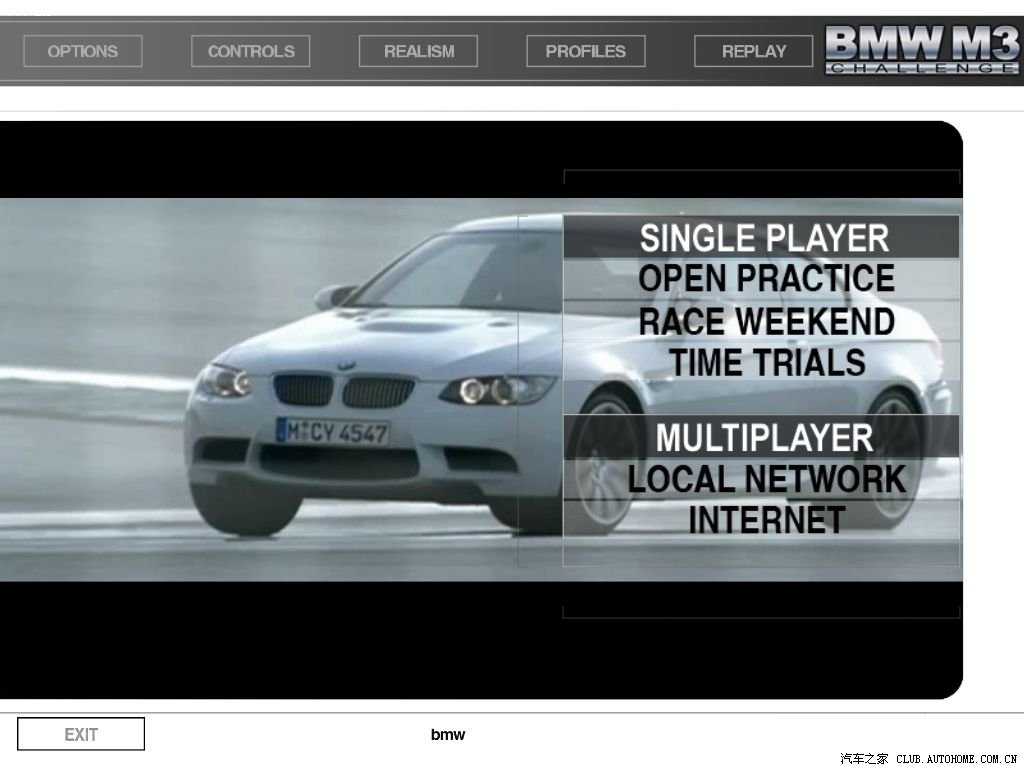Choose RACE WEEKEND mode
1024x768 pixels.
[766, 321]
